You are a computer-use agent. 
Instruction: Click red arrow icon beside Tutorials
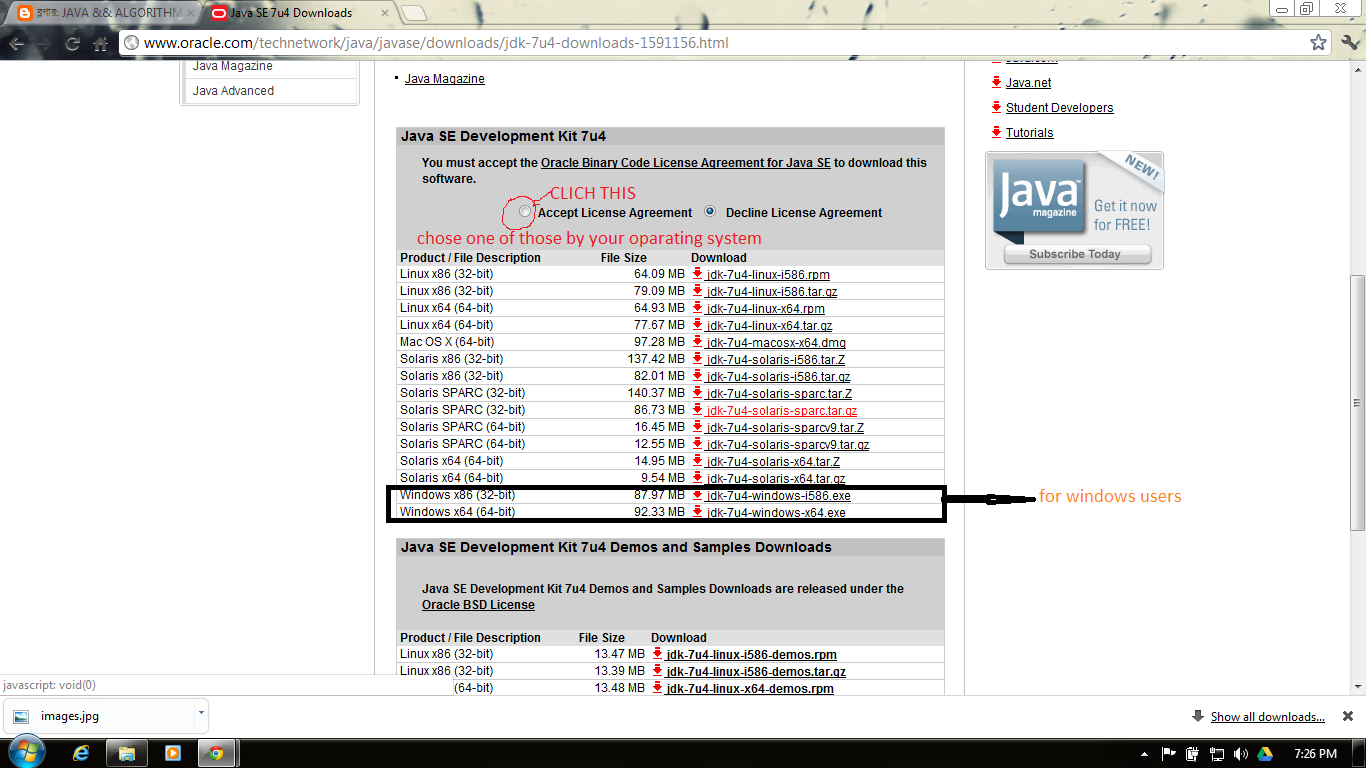point(997,132)
